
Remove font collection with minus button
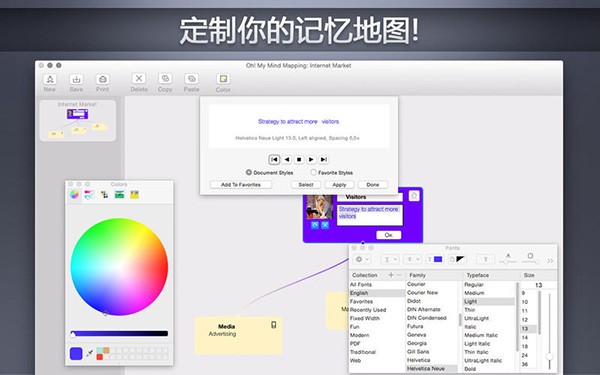399,275
